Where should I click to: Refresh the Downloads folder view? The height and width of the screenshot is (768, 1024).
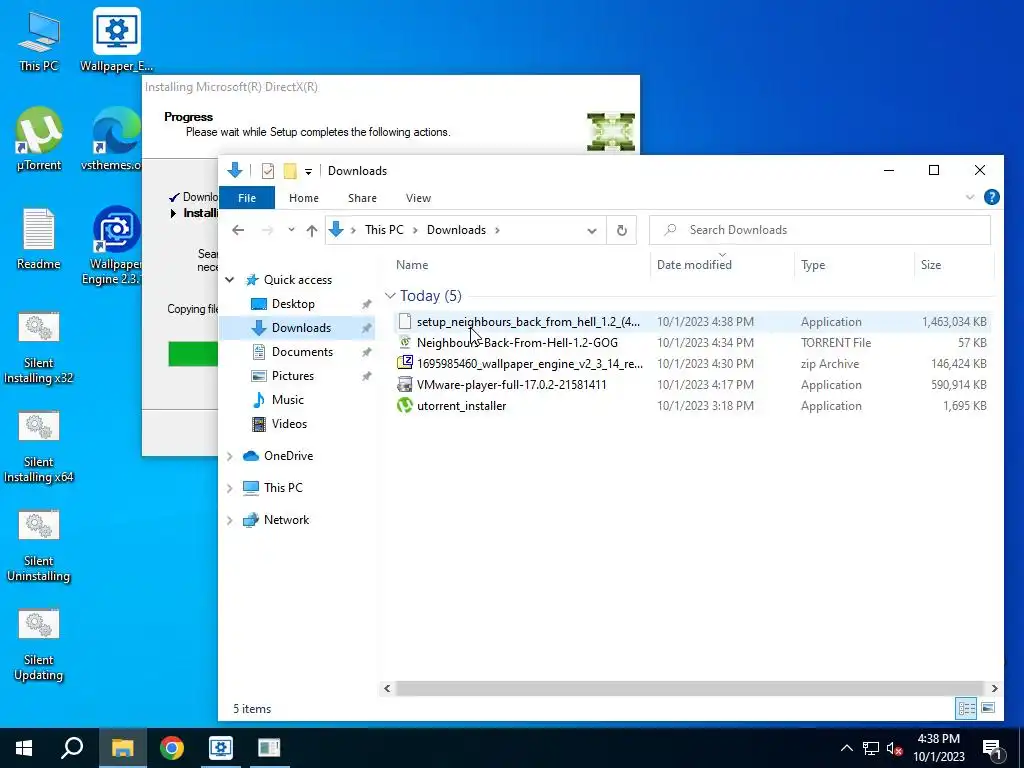pos(622,230)
